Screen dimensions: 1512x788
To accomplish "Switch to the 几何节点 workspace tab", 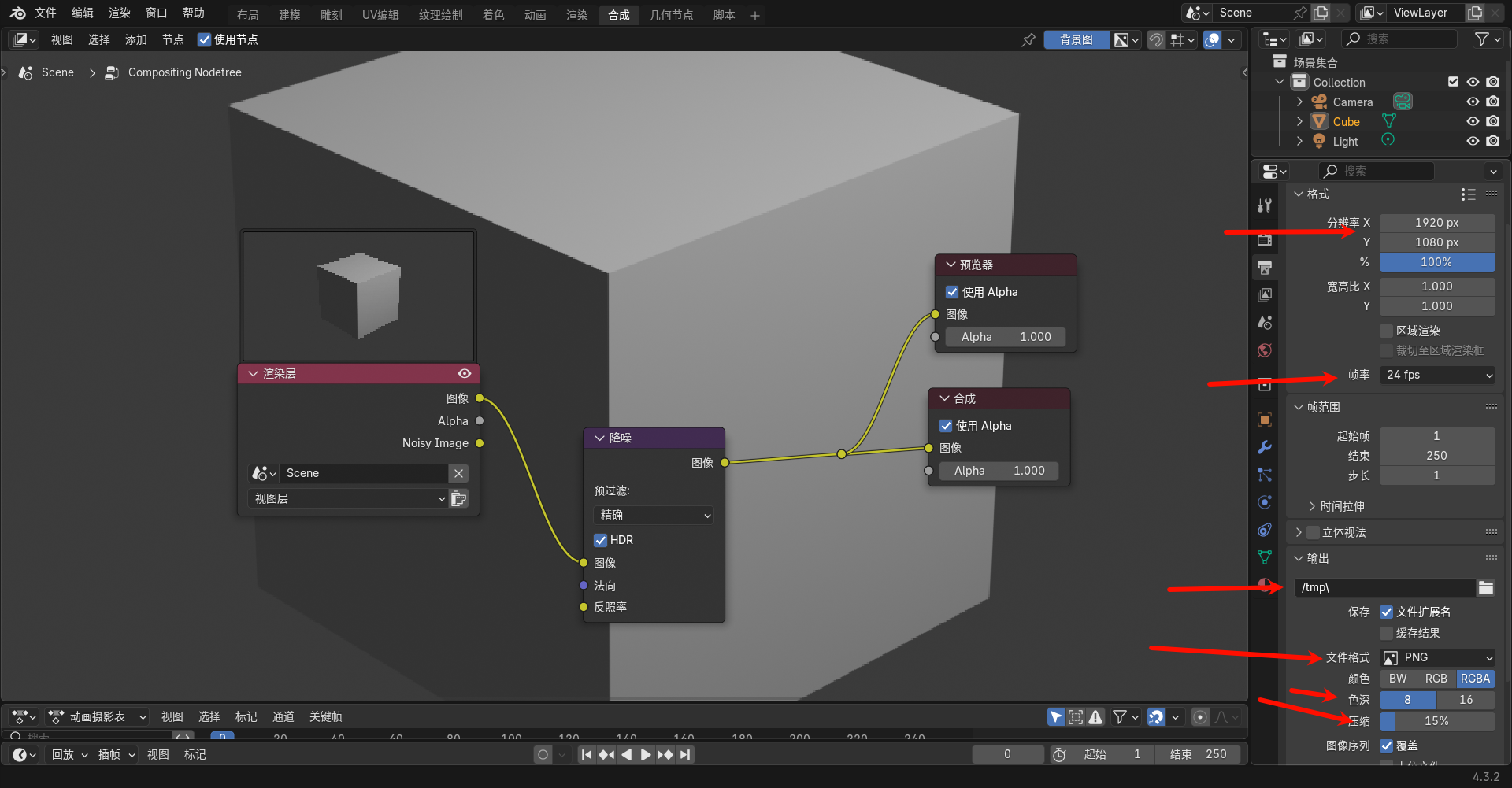I will pyautogui.click(x=671, y=15).
